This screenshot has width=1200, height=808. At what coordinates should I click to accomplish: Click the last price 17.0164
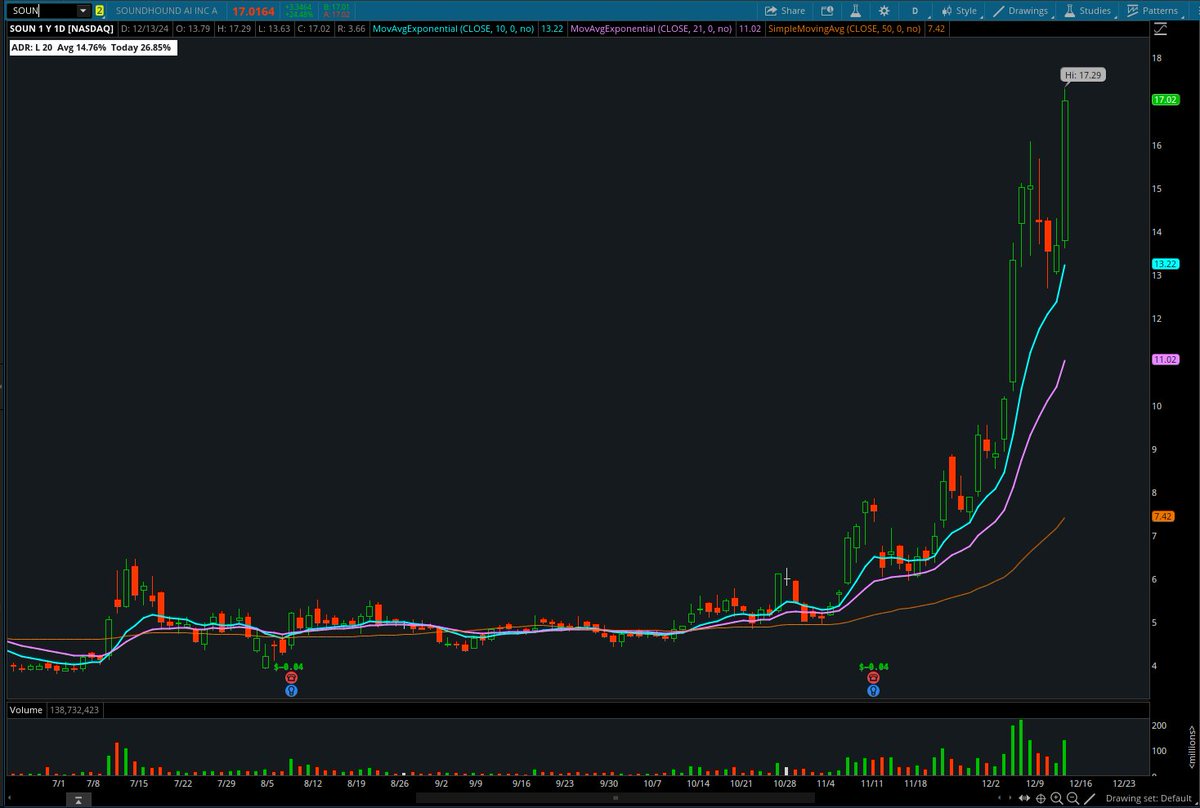[253, 11]
